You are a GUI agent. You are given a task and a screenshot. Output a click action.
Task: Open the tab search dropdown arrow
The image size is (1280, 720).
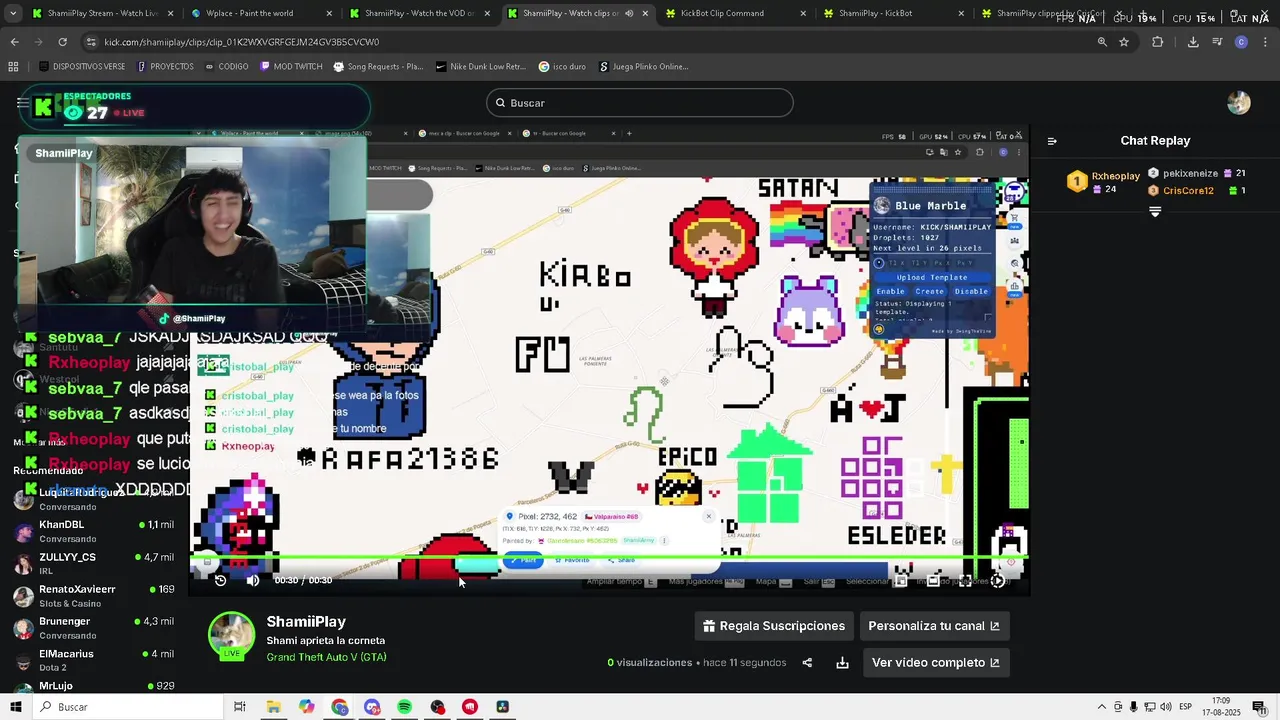pyautogui.click(x=13, y=14)
